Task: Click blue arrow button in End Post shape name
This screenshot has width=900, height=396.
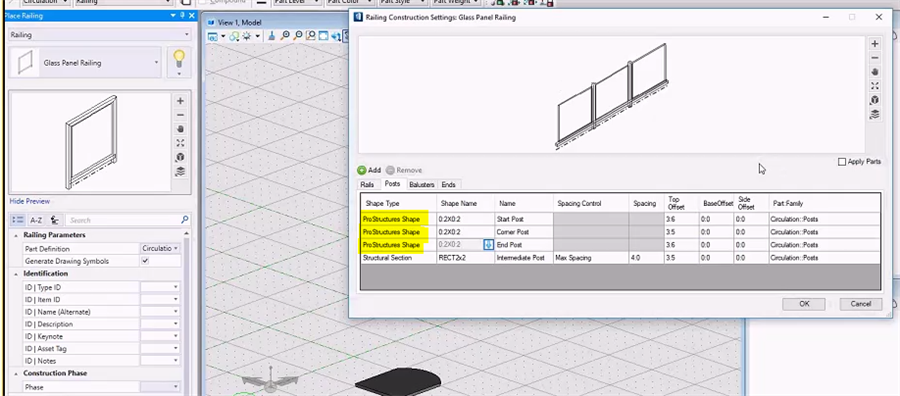Action: click(488, 245)
